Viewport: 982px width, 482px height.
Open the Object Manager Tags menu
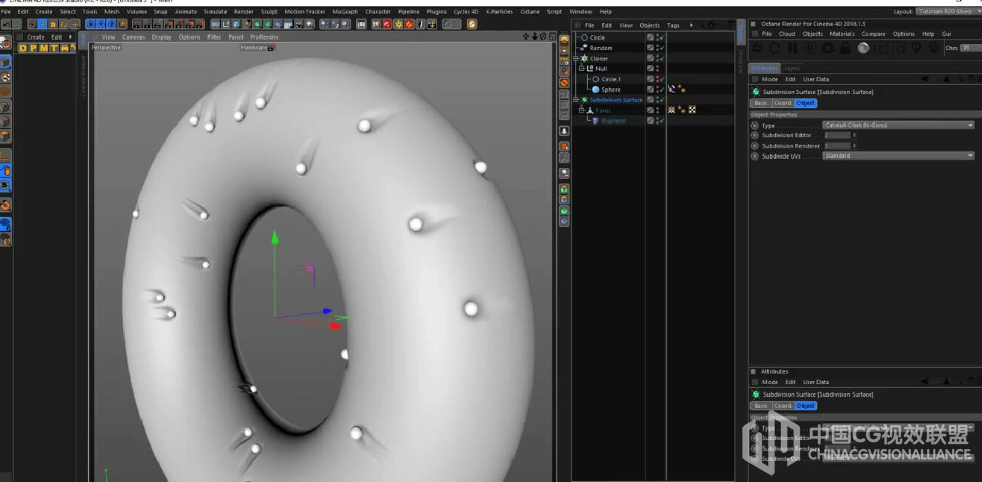coord(673,26)
